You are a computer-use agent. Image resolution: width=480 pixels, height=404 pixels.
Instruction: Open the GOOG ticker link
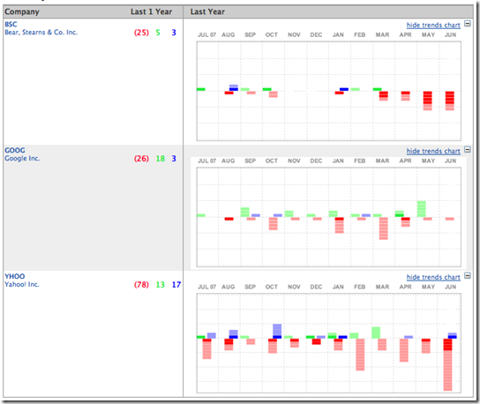[15, 150]
